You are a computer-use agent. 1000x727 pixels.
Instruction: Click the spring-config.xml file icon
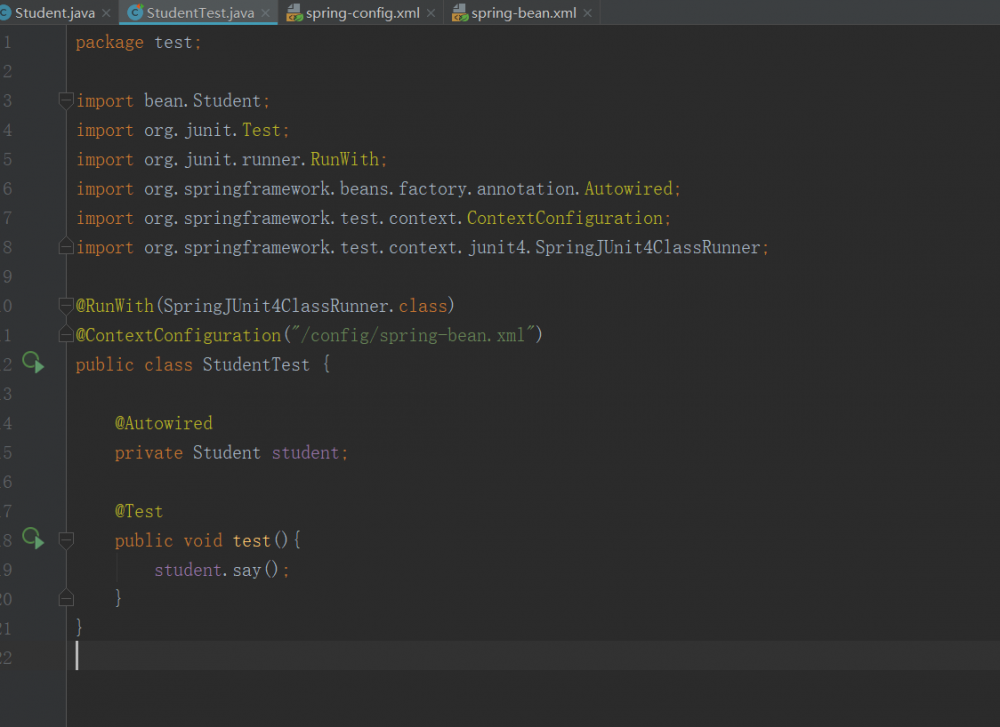(294, 13)
